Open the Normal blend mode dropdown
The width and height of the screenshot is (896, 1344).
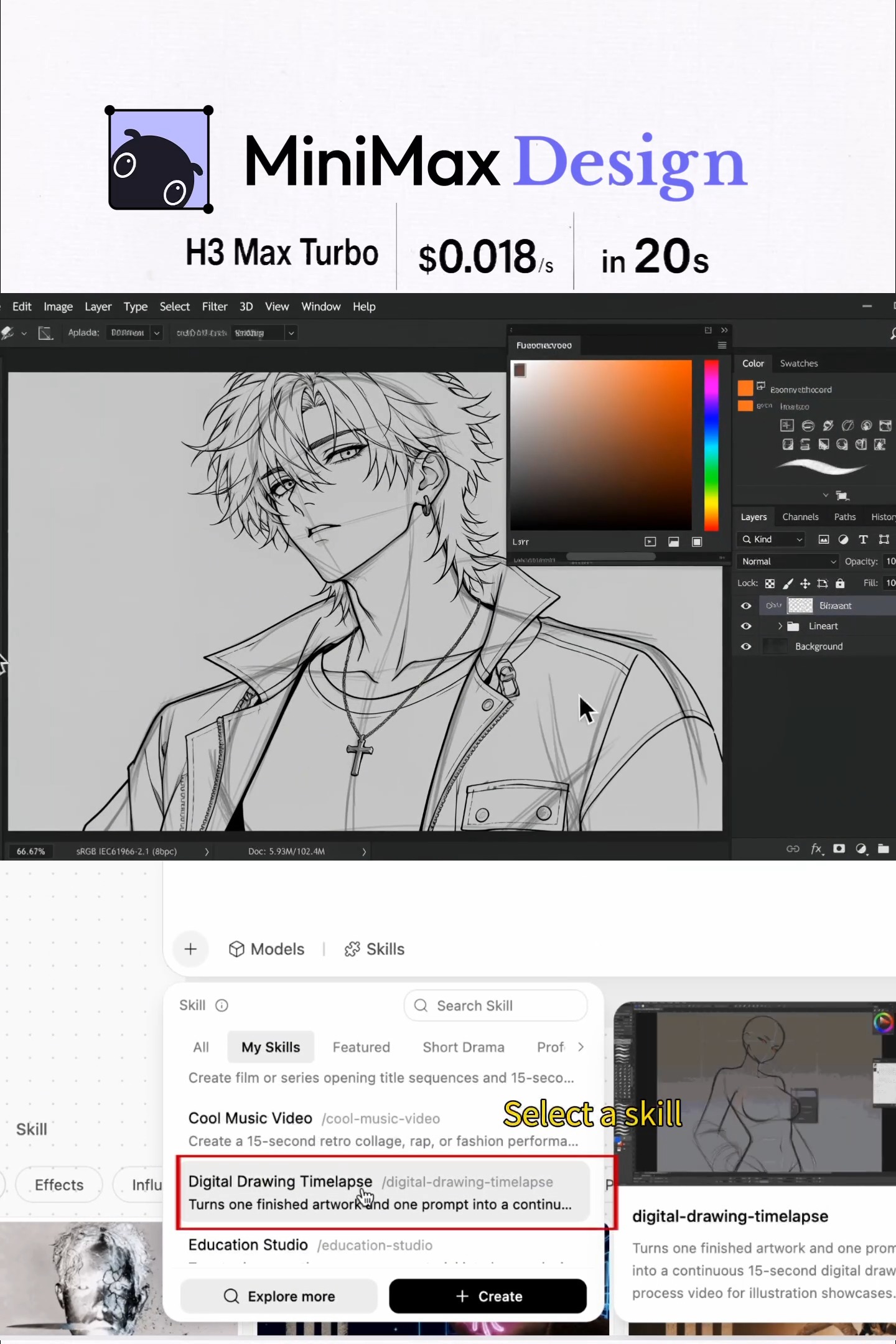pyautogui.click(x=788, y=561)
